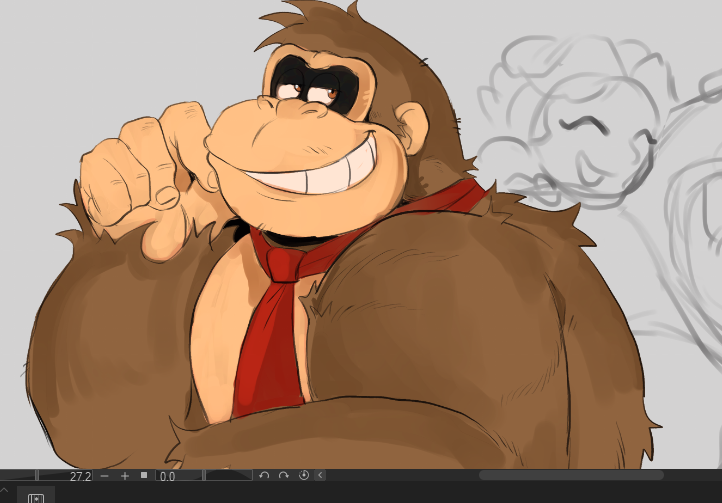The image size is (722, 503).
Task: Rotate canvas left with counterclockwise arrow
Action: [x=264, y=475]
